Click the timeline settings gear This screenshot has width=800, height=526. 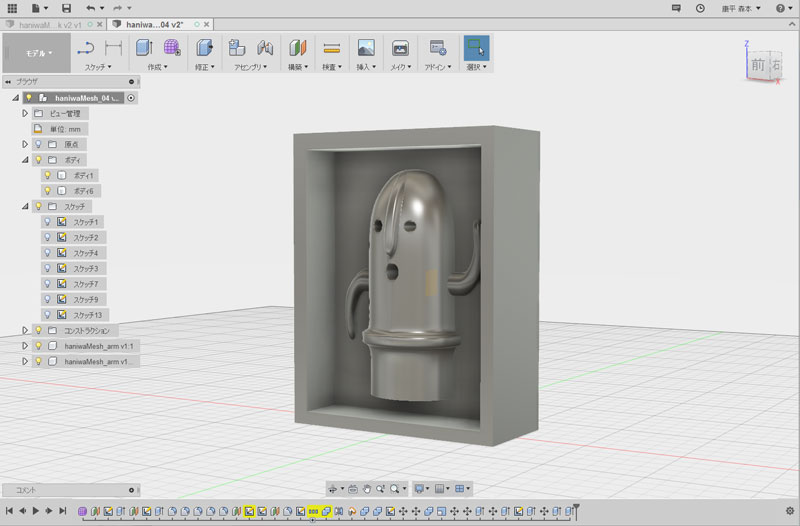pos(790,511)
